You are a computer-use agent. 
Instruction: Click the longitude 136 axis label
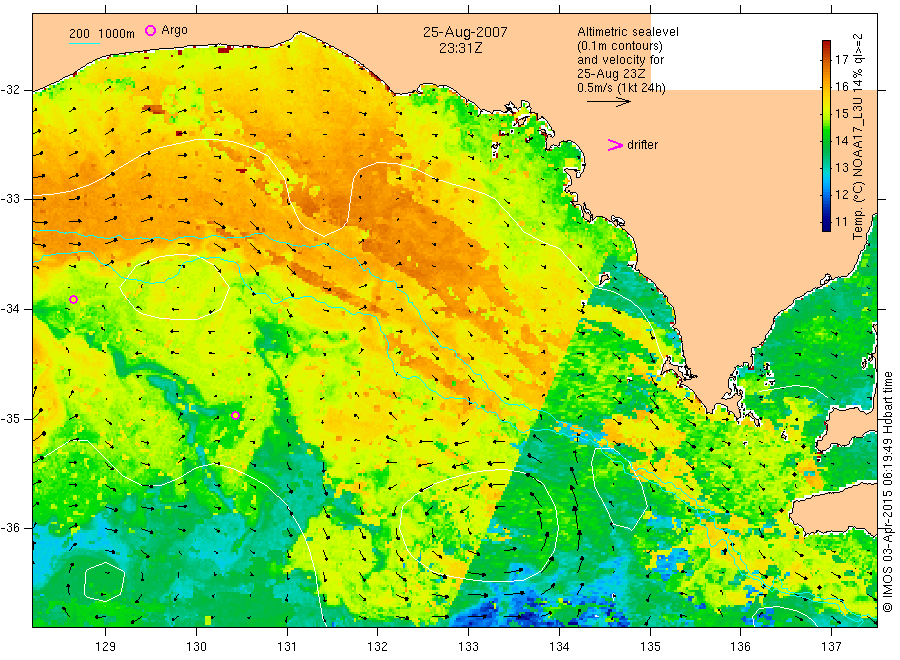tap(740, 647)
